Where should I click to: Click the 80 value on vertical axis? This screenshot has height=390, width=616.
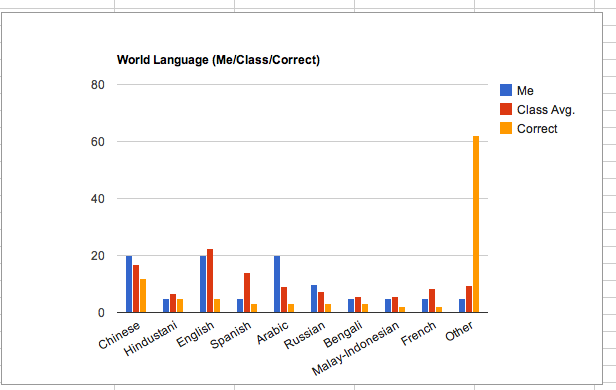pos(98,85)
